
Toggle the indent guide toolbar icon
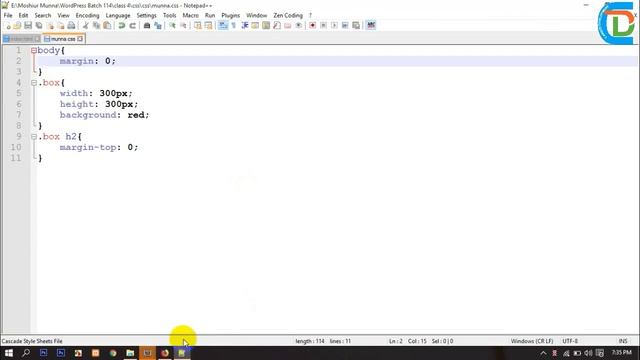pyautogui.click(x=244, y=26)
